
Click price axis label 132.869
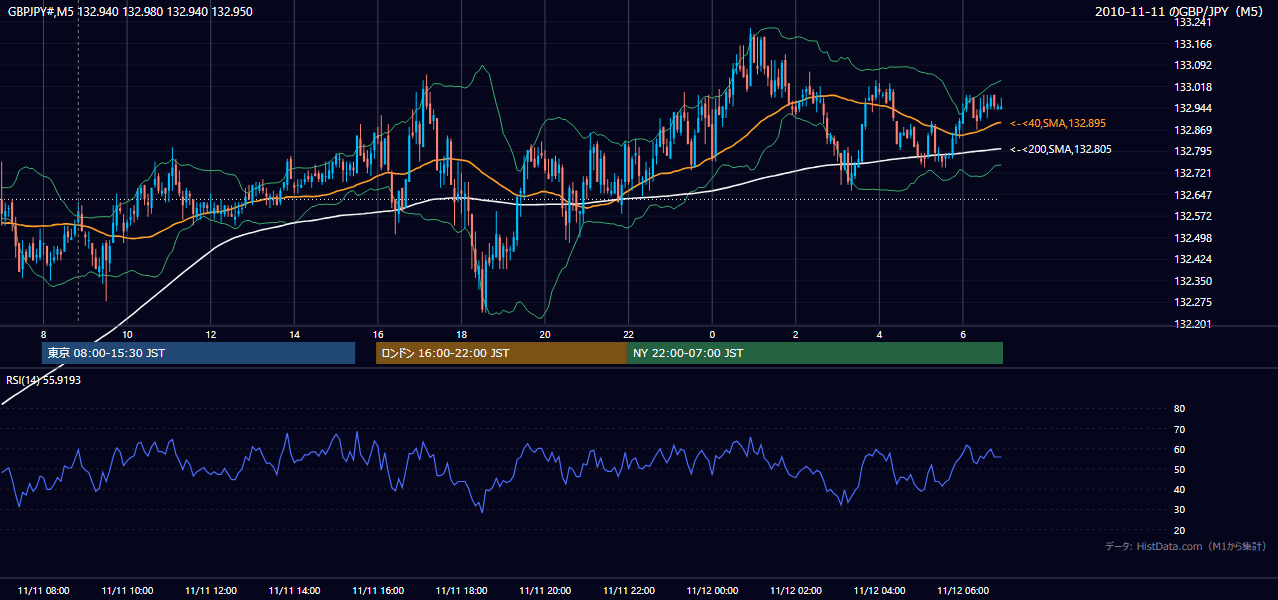point(1194,130)
